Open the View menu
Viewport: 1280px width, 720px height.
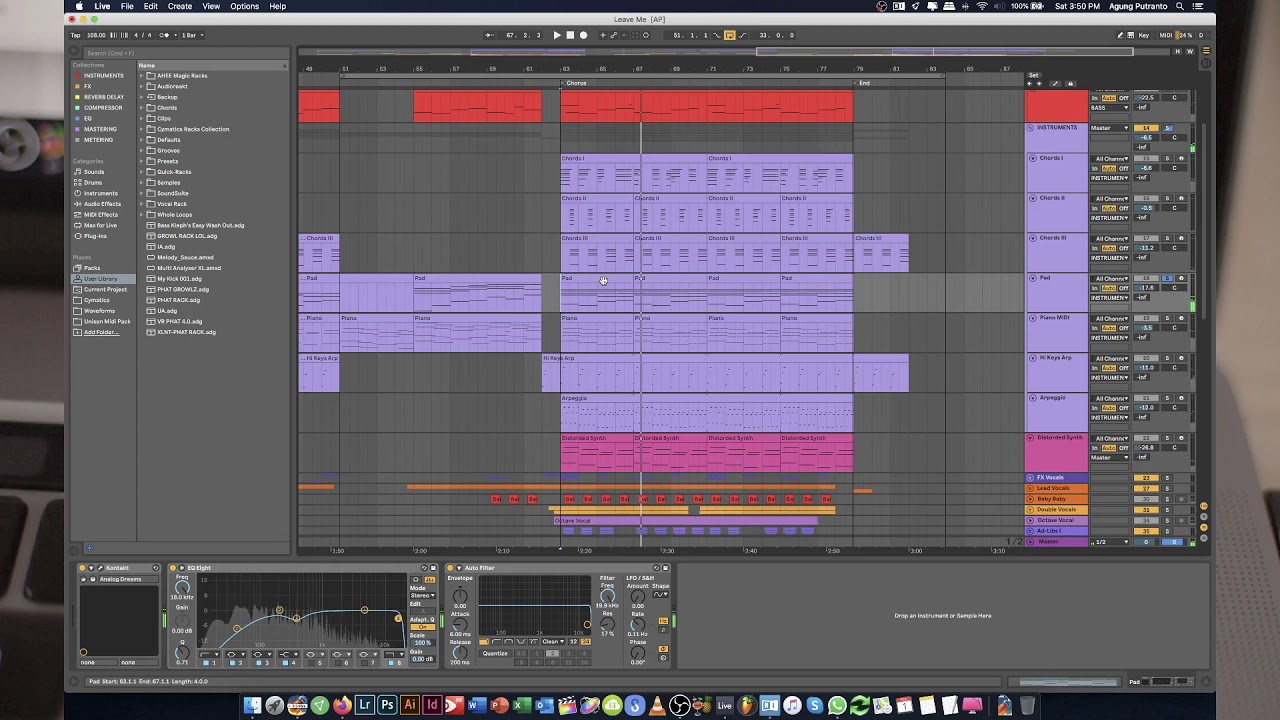click(211, 6)
